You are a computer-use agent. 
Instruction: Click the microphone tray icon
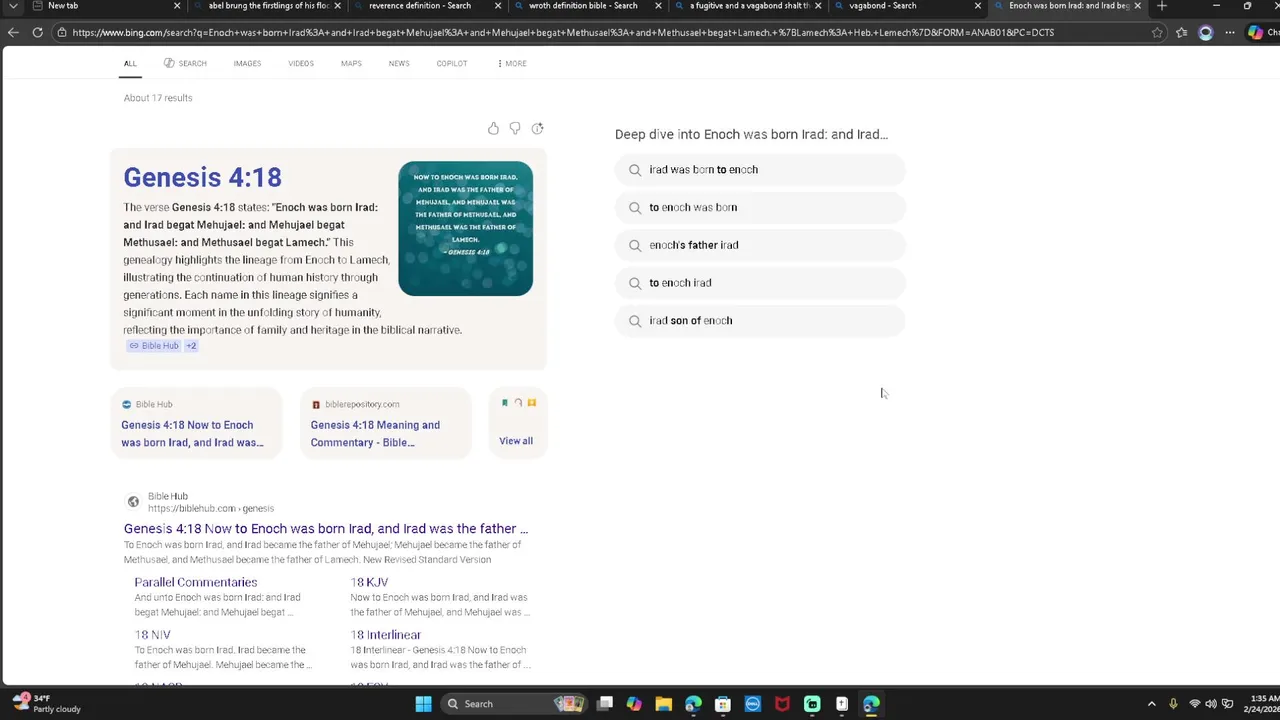coord(1173,704)
